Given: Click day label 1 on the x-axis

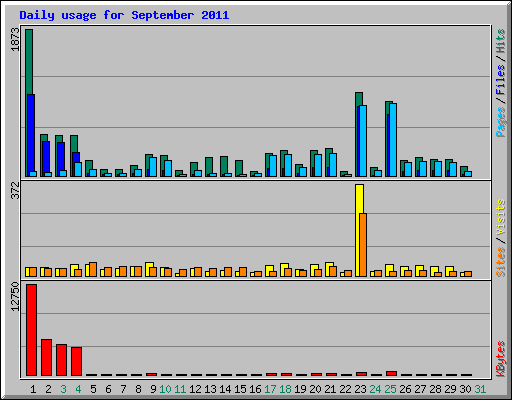Looking at the screenshot, I should (33, 389).
